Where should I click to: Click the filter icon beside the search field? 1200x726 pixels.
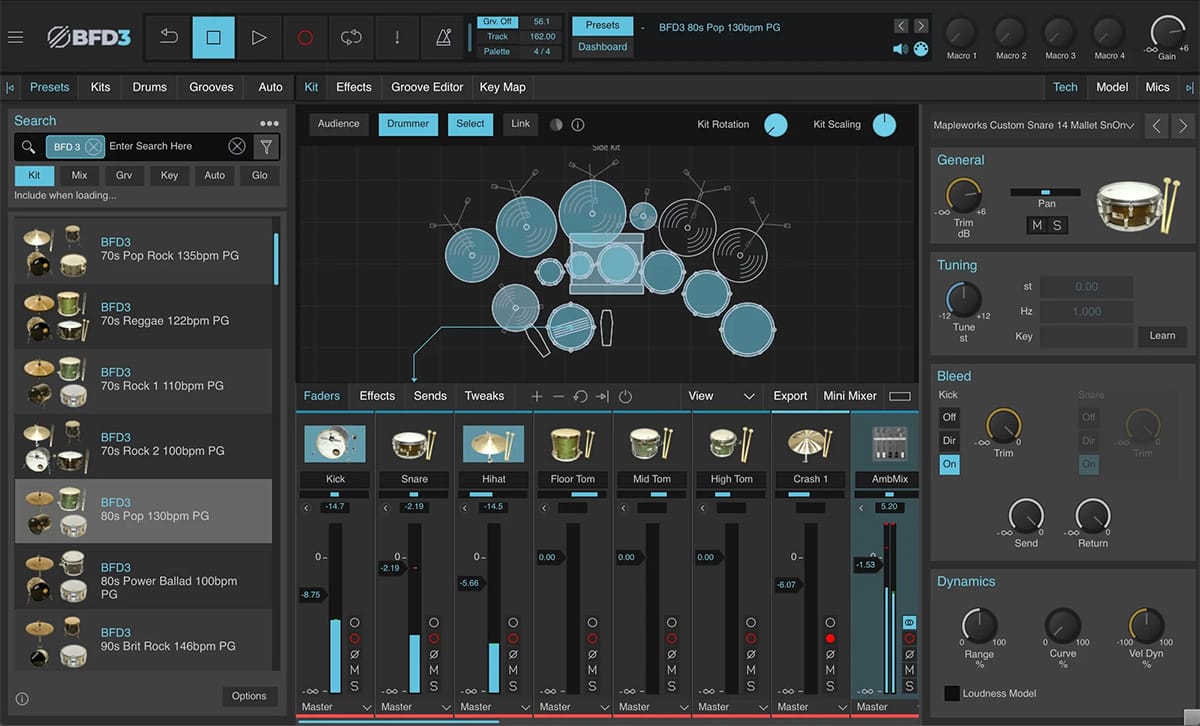pyautogui.click(x=266, y=146)
